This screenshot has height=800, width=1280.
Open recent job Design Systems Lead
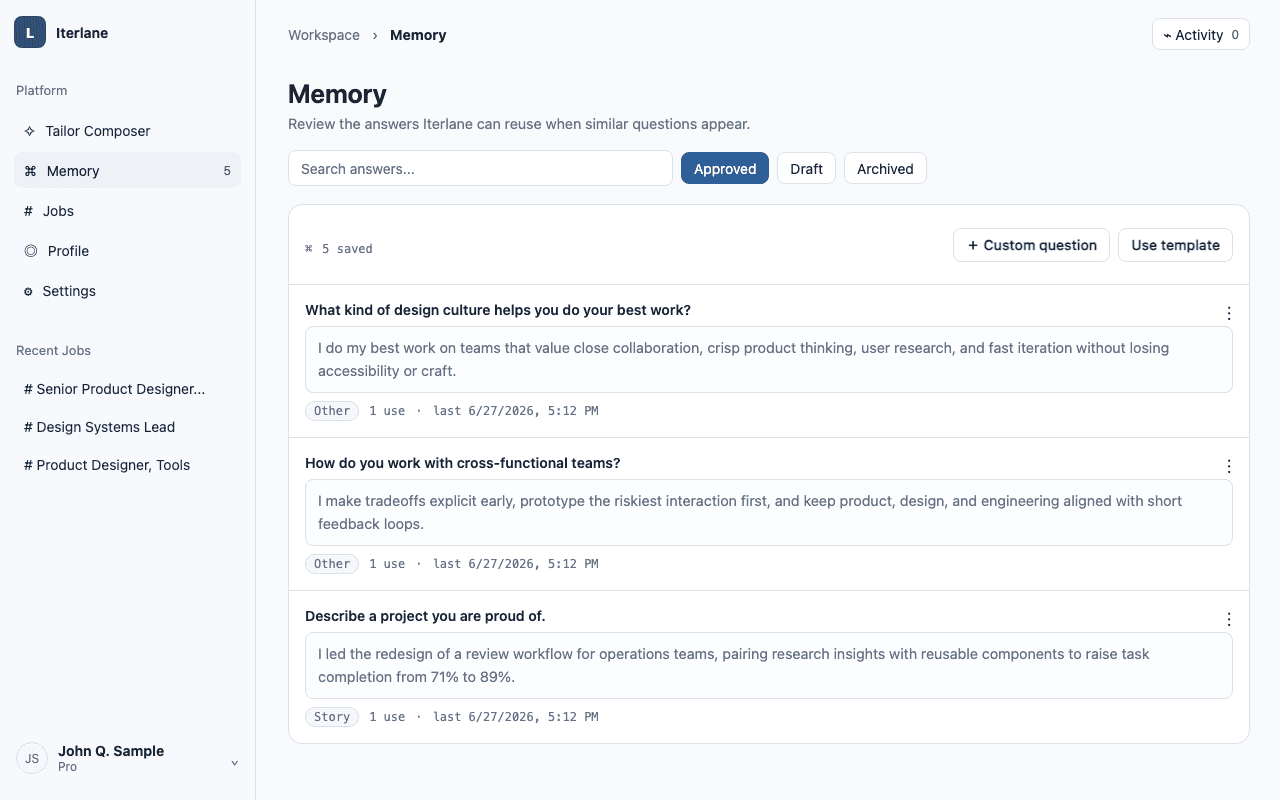tap(127, 427)
